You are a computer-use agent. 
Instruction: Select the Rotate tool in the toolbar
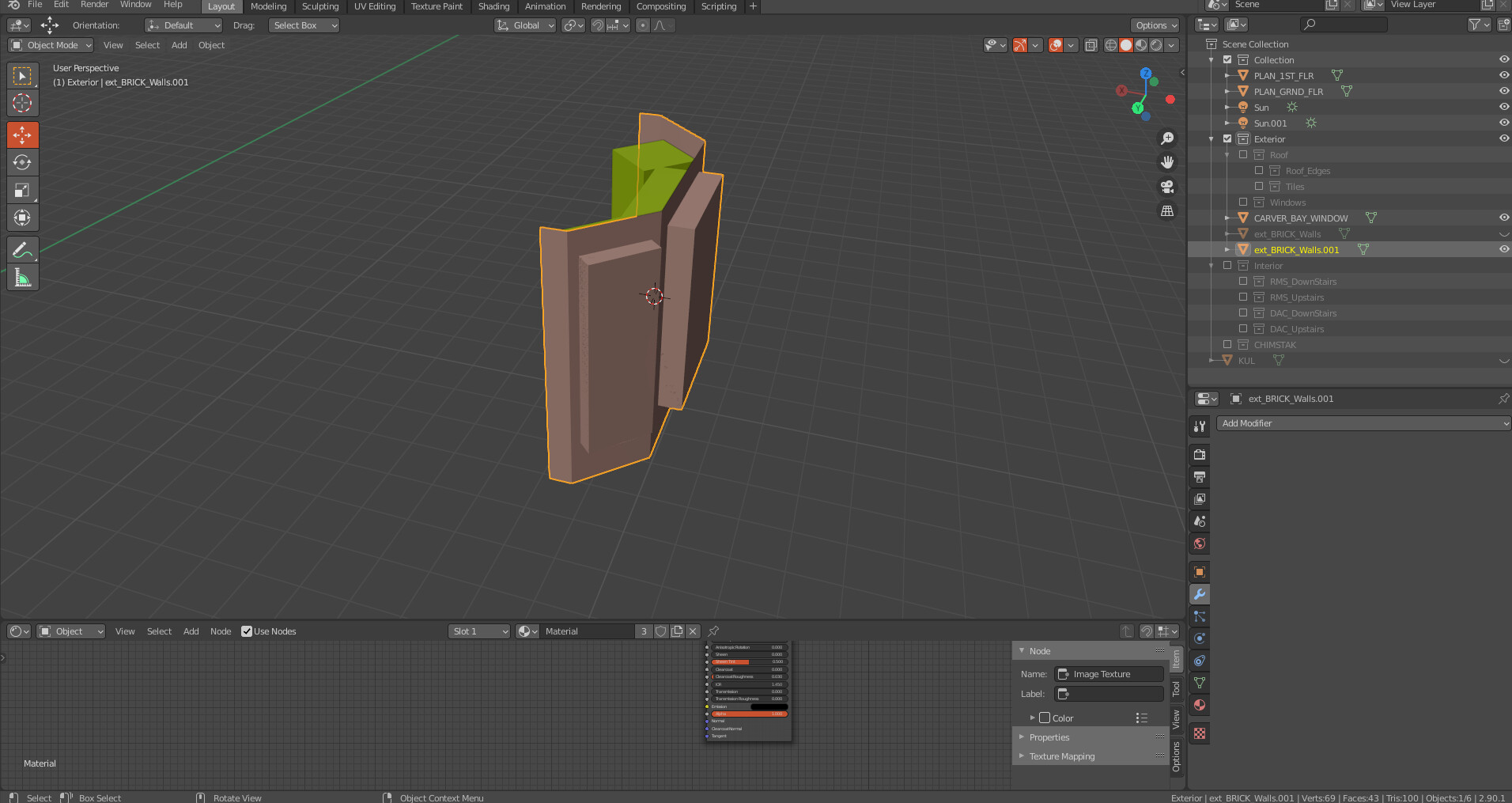pyautogui.click(x=23, y=162)
